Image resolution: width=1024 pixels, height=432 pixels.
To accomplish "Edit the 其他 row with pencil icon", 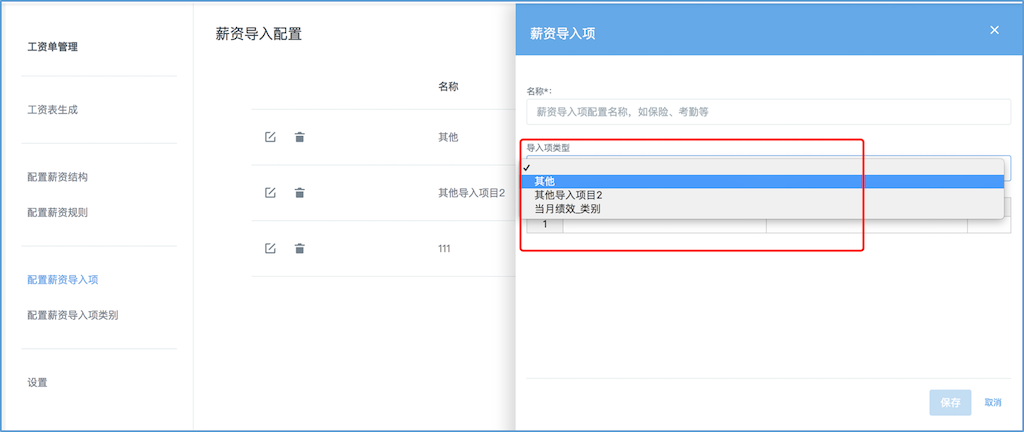I will [270, 137].
